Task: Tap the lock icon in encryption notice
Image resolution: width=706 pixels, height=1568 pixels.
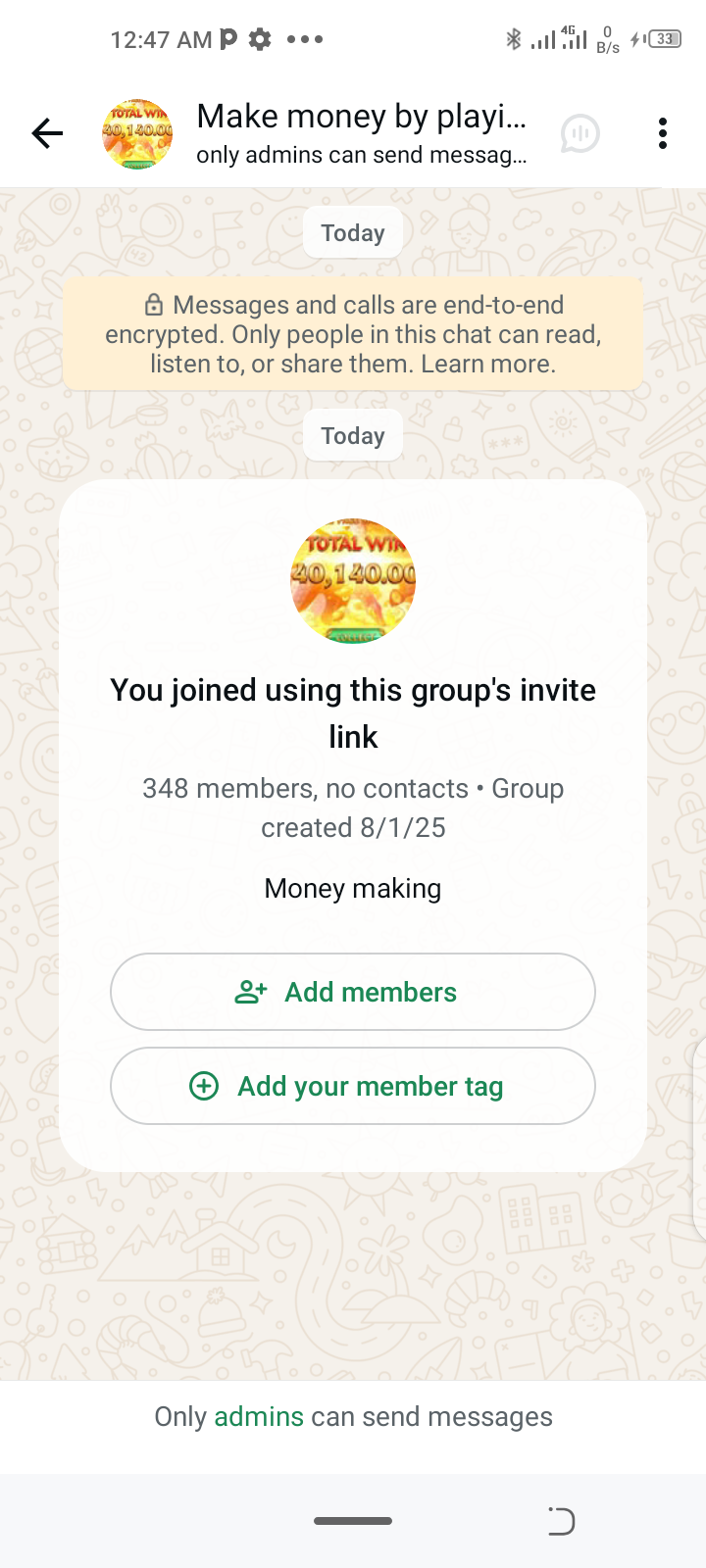Action: click(x=154, y=305)
